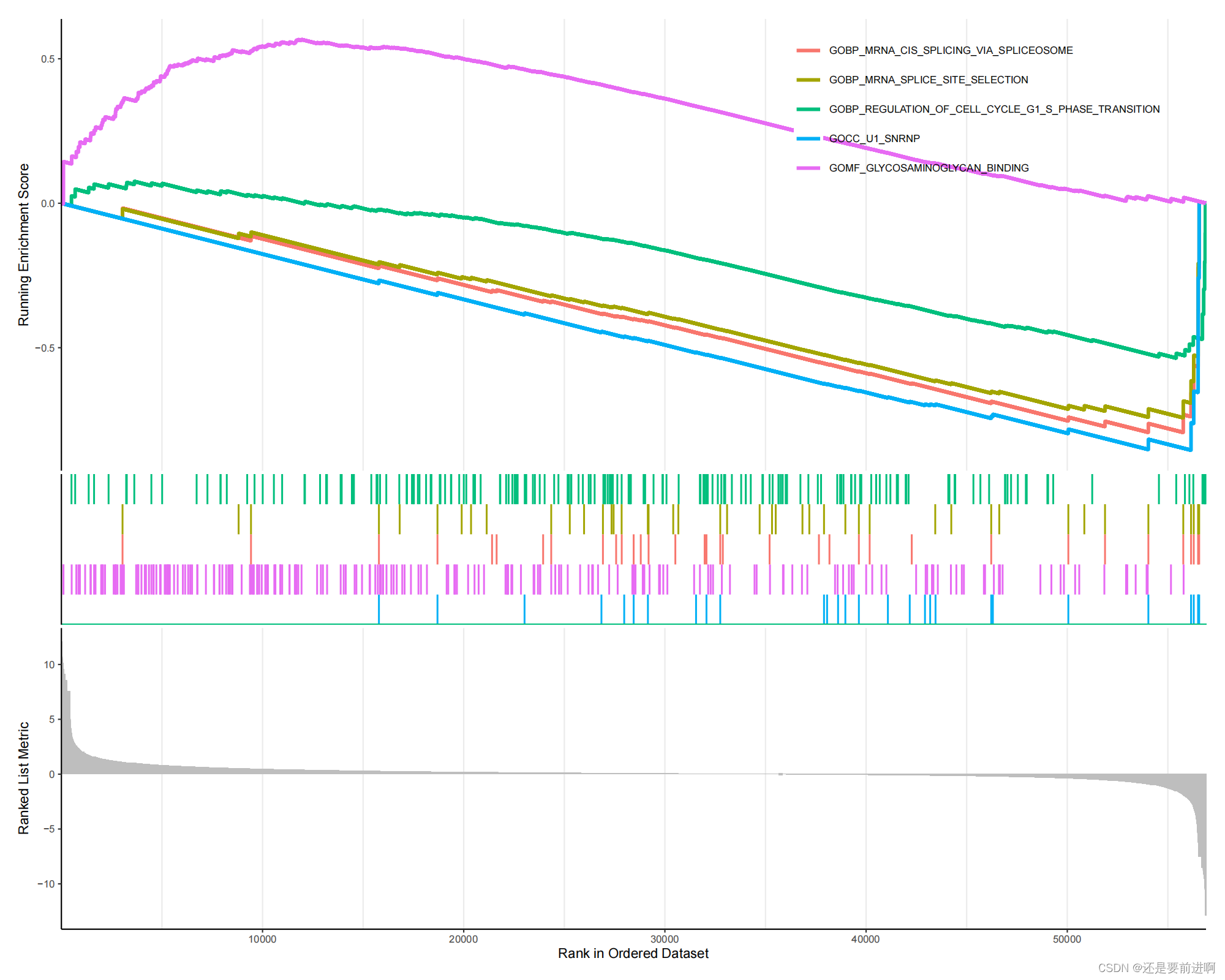Viewport: 1225px width, 980px height.
Task: Click the peak of the magenta enrichment curve
Action: coord(300,40)
